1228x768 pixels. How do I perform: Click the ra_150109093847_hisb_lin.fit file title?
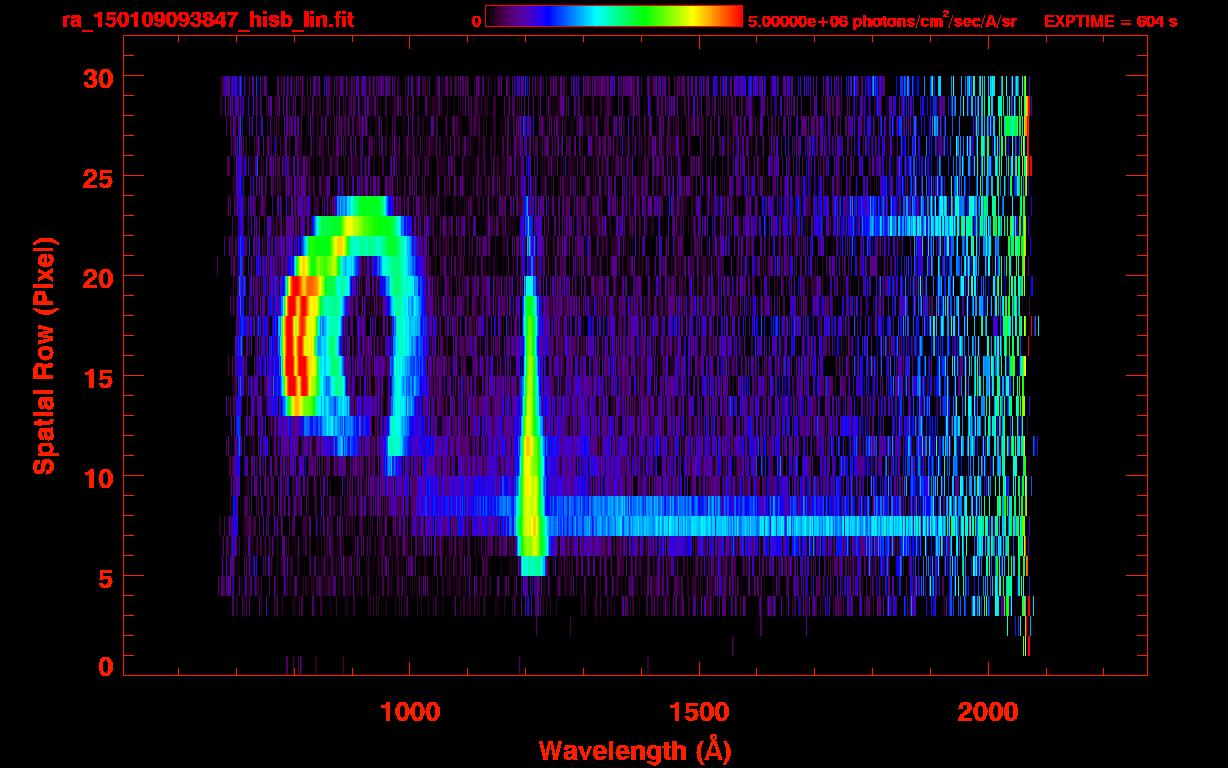pos(207,20)
